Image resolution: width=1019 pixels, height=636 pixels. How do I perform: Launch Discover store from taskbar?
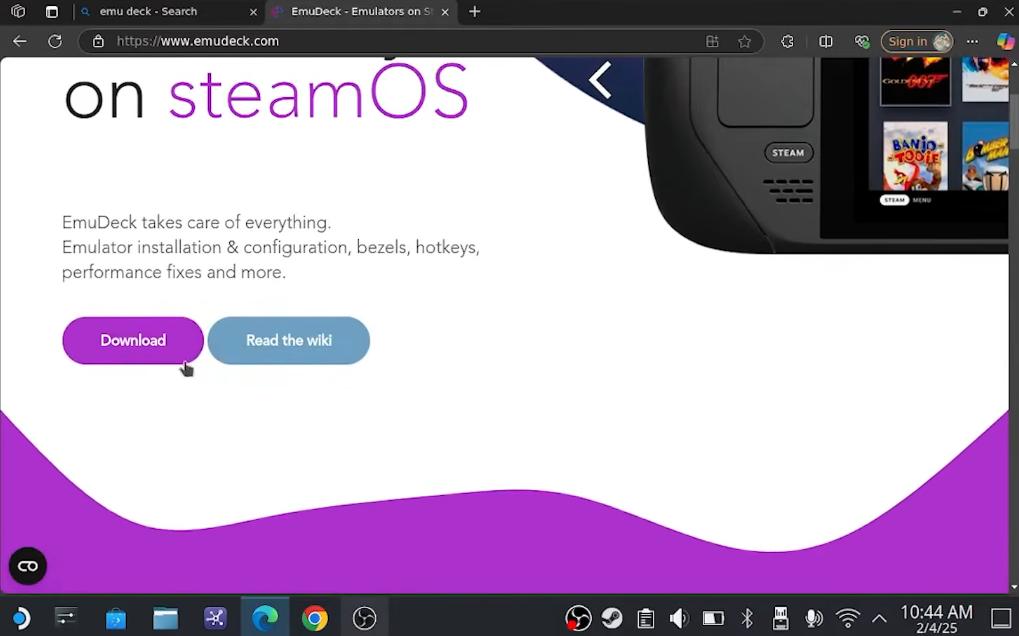coord(116,618)
